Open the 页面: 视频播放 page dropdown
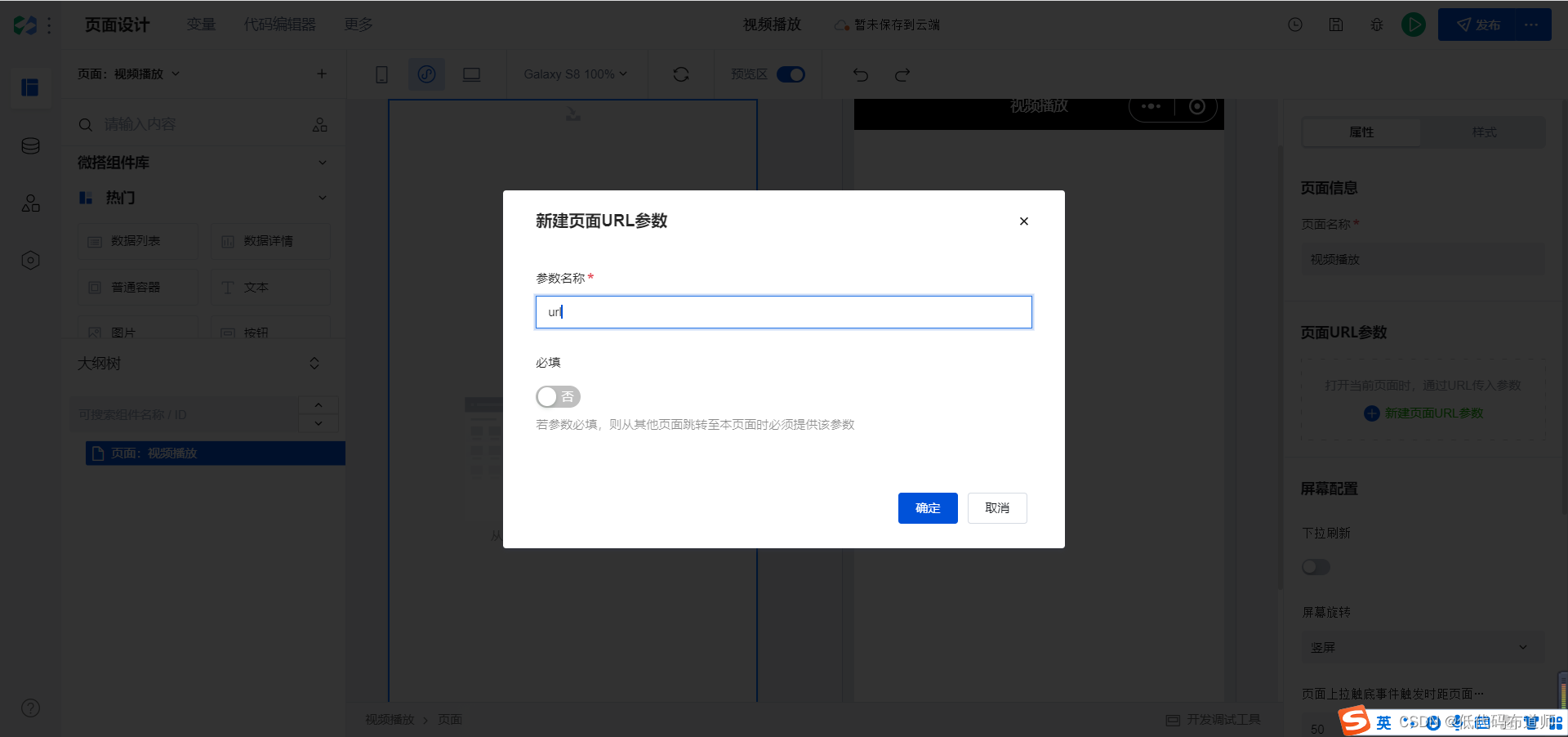The image size is (1568, 737). [129, 74]
